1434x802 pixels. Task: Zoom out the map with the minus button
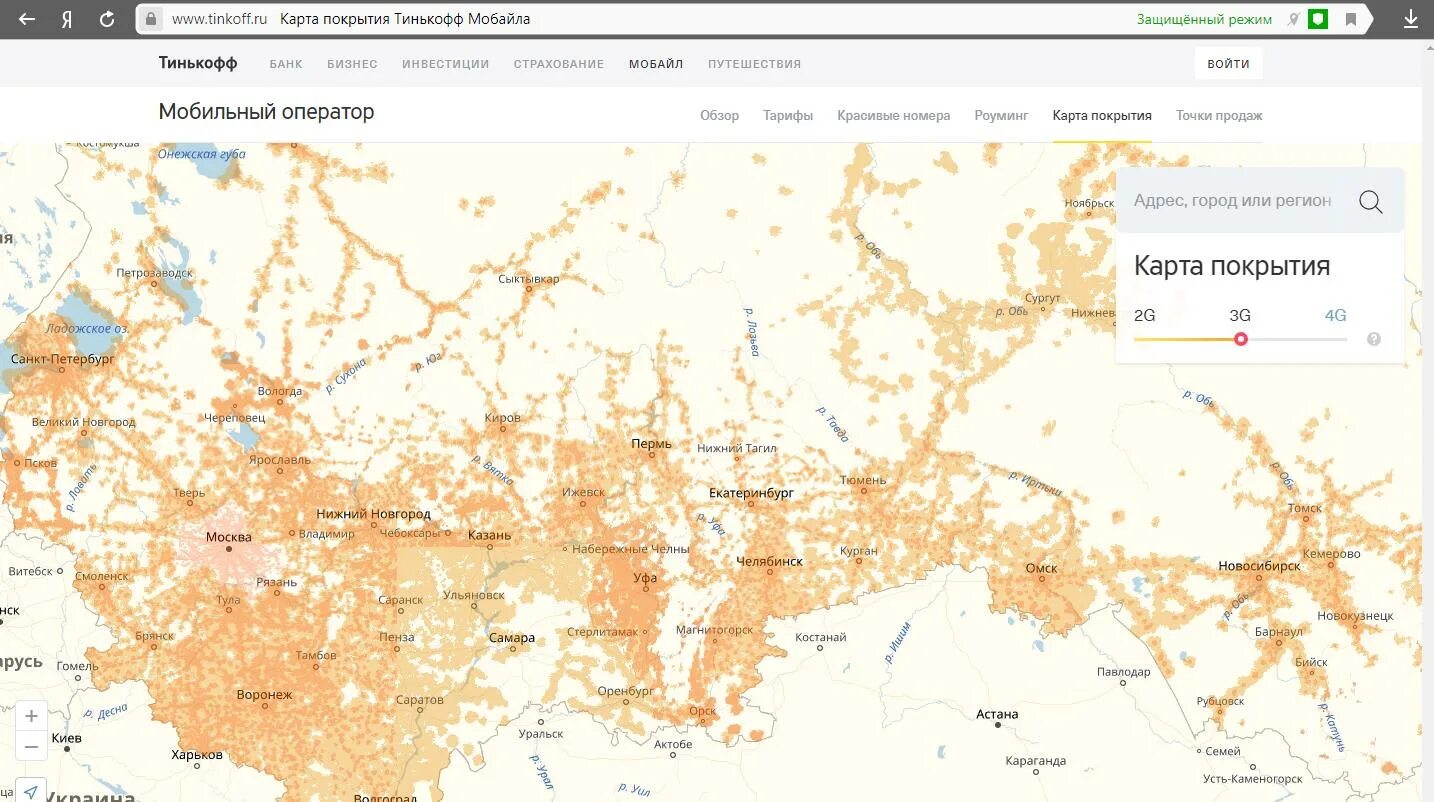pyautogui.click(x=31, y=746)
